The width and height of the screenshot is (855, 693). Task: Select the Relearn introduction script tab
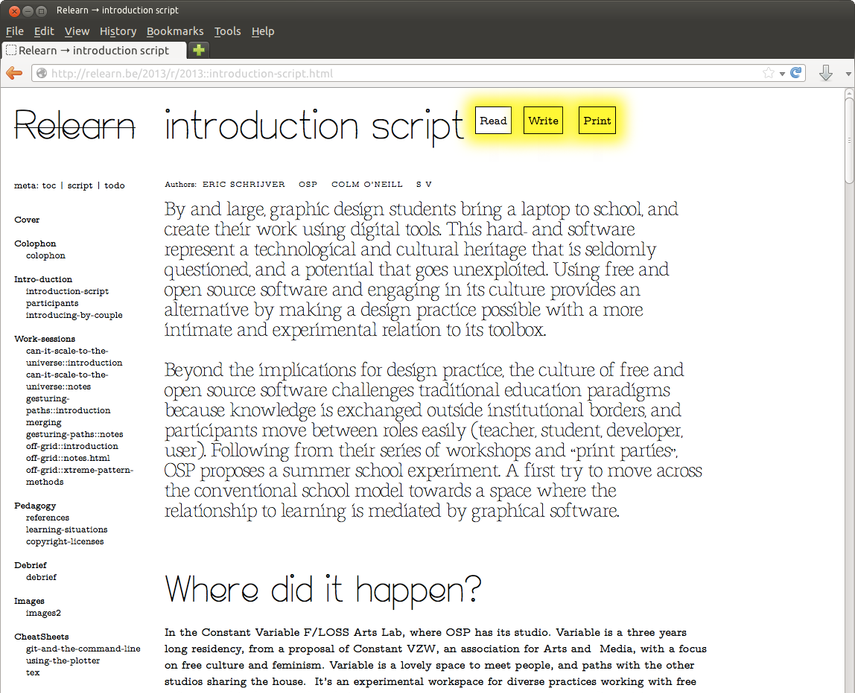(x=94, y=50)
